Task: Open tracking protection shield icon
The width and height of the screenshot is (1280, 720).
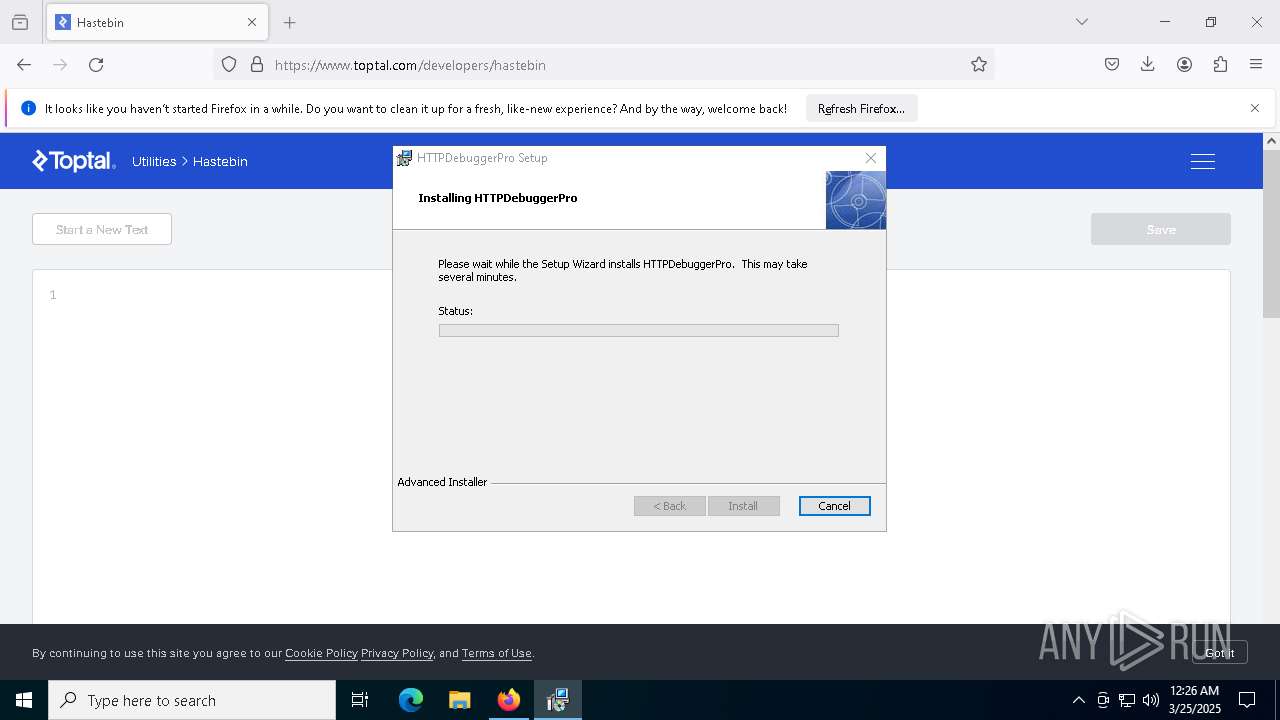Action: 229,65
